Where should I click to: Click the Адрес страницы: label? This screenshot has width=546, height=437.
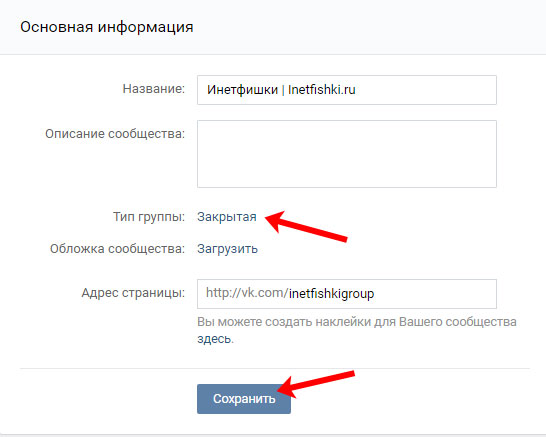point(133,293)
